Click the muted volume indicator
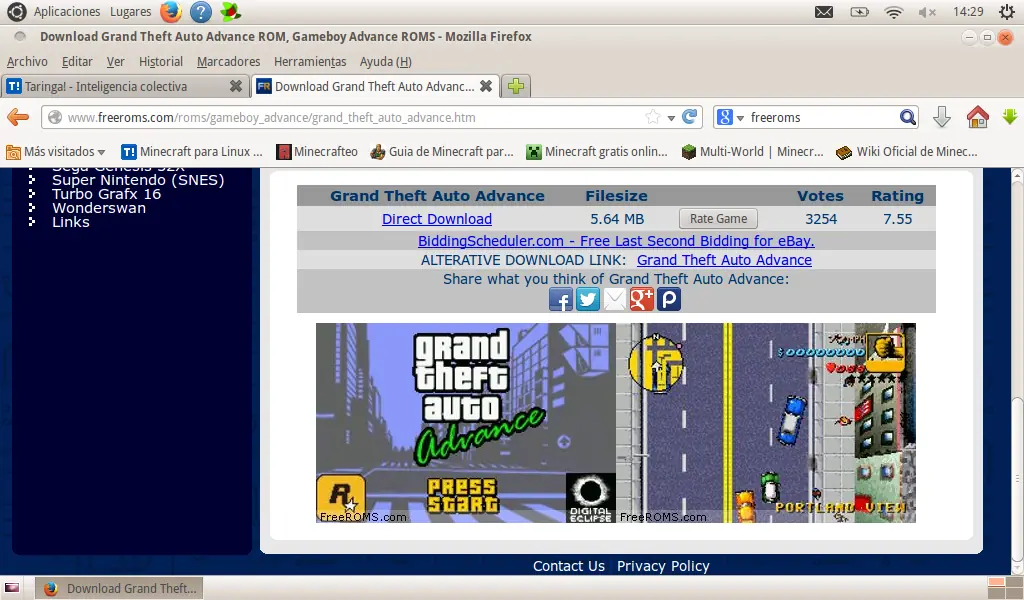Viewport: 1024px width, 600px height. coord(927,12)
